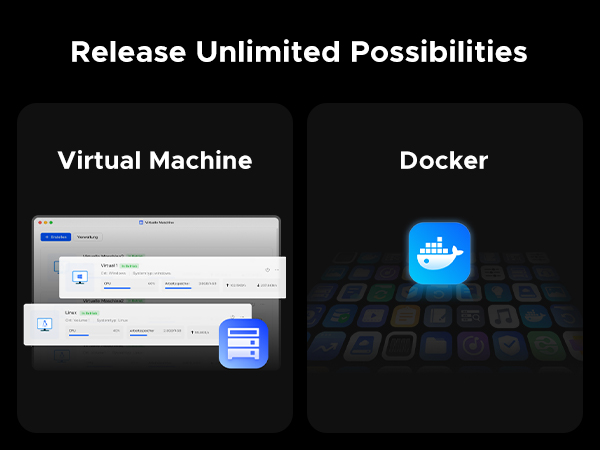Image resolution: width=600 pixels, height=450 pixels.
Task: Open the video play film app icon
Action: coord(372,316)
